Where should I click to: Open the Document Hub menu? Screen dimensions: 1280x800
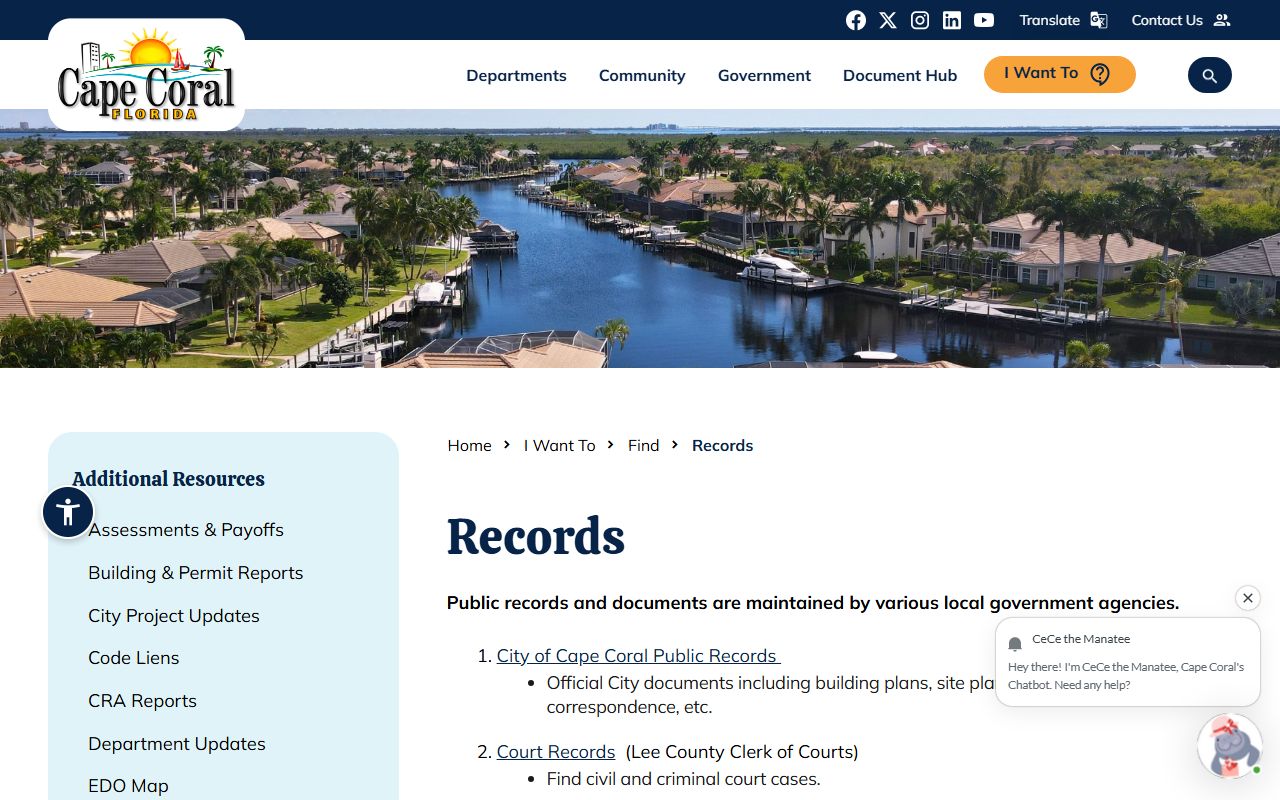[900, 75]
